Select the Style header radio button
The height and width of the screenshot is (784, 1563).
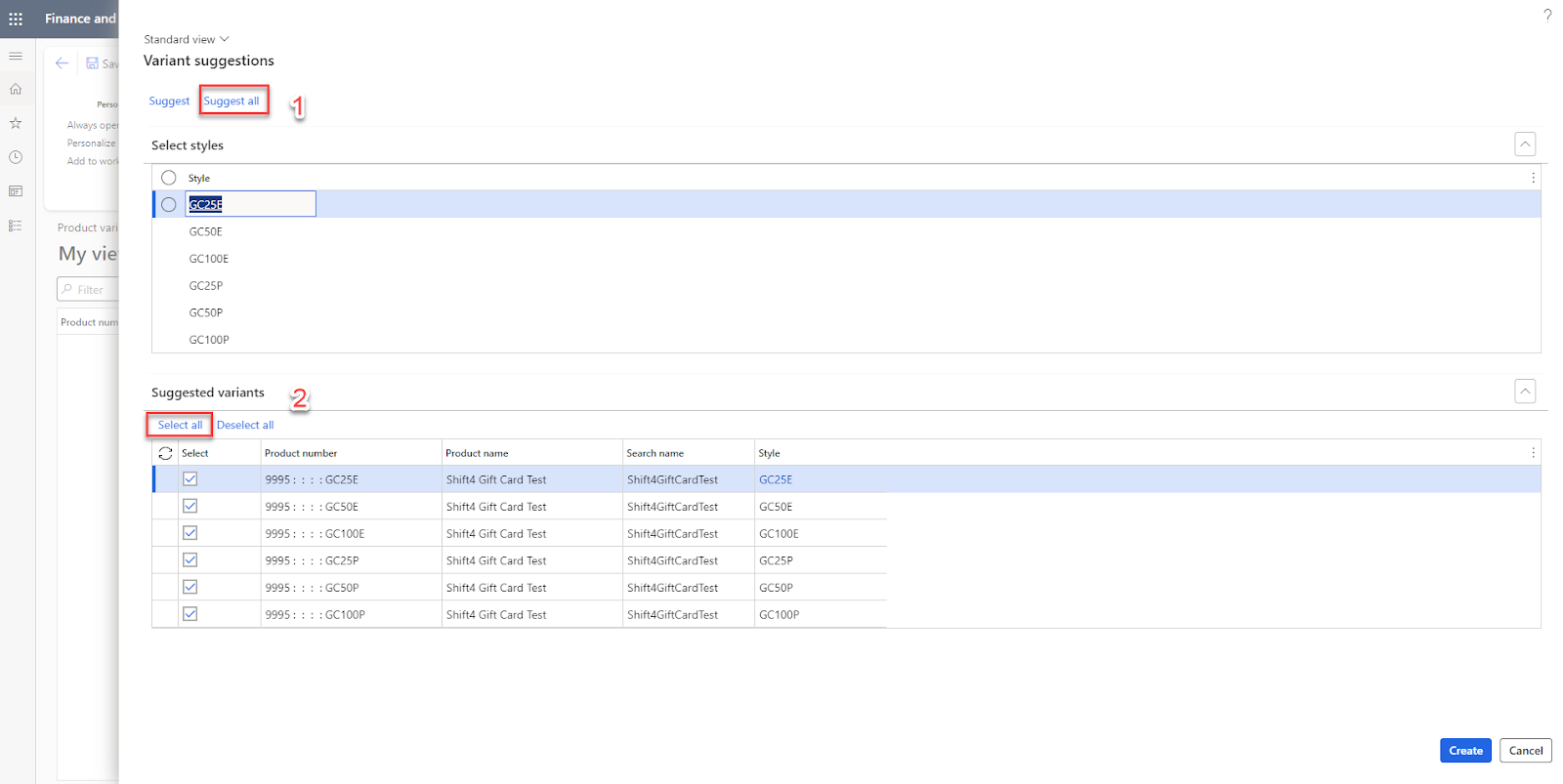[169, 178]
